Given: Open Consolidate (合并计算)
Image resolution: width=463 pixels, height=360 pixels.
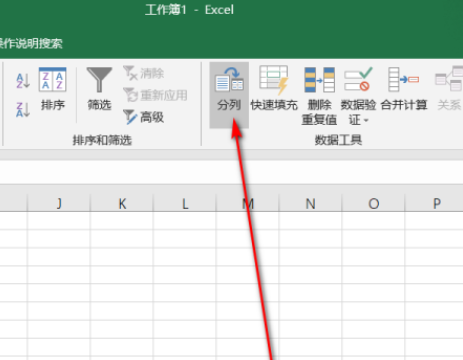Looking at the screenshot, I should [404, 89].
